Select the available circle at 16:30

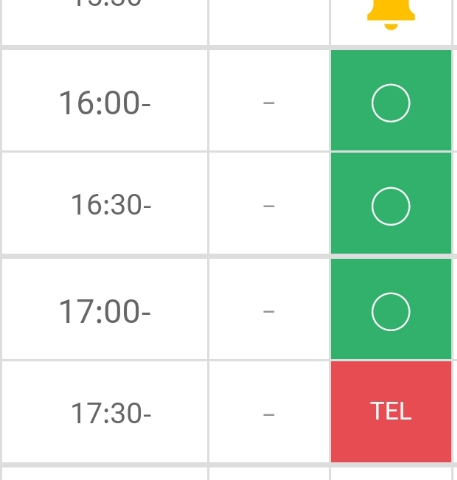391,206
